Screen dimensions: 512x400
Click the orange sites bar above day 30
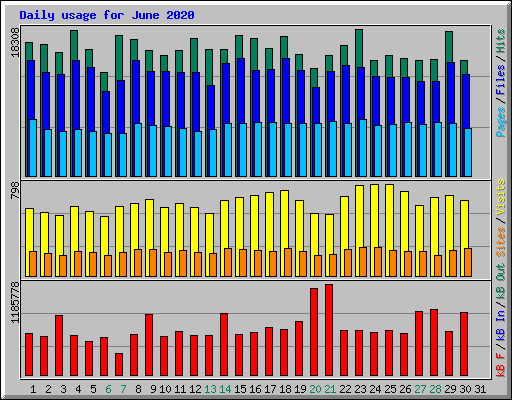click(468, 262)
